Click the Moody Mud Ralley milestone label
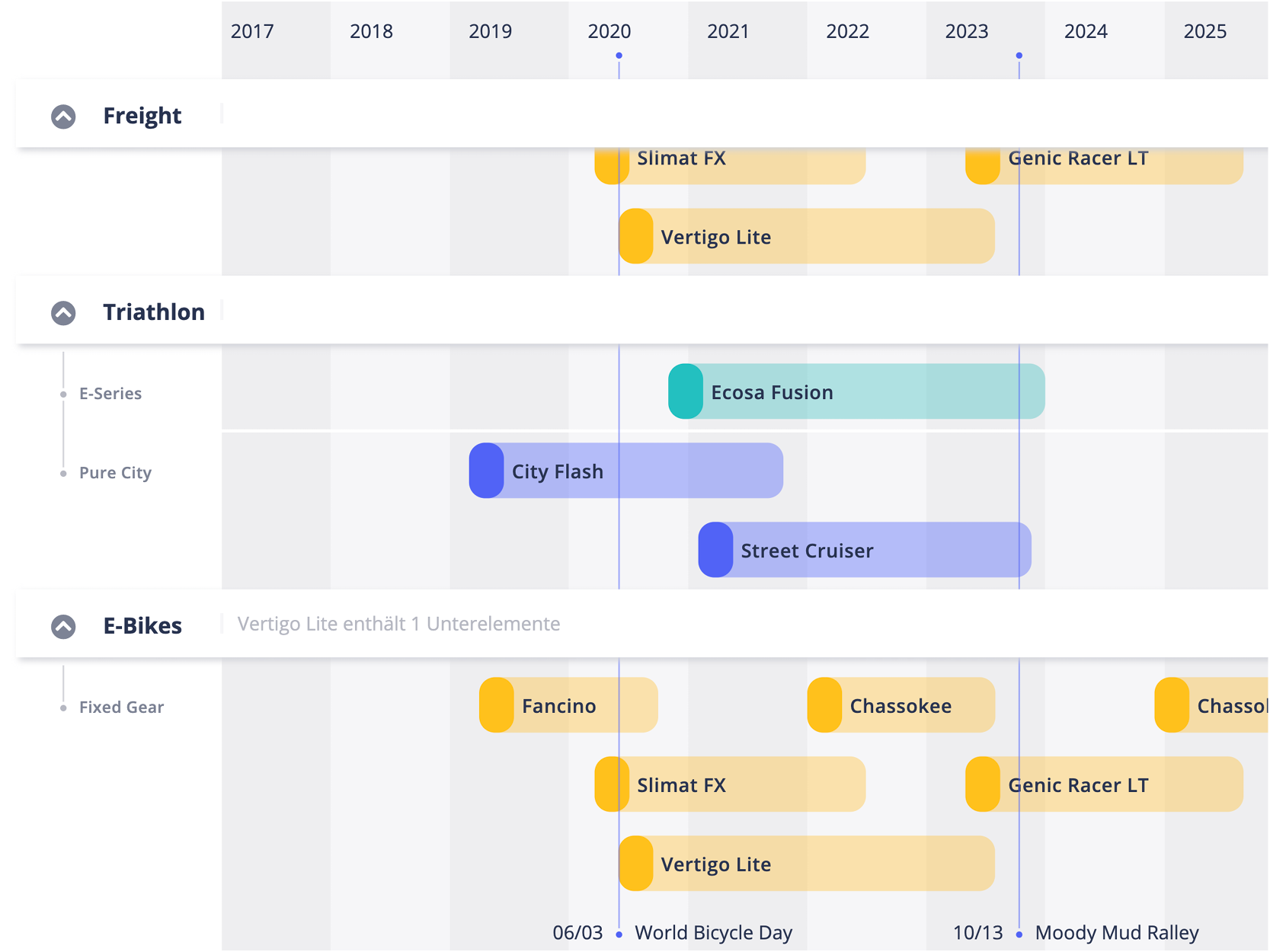The width and height of the screenshot is (1270, 952). coord(1116,933)
